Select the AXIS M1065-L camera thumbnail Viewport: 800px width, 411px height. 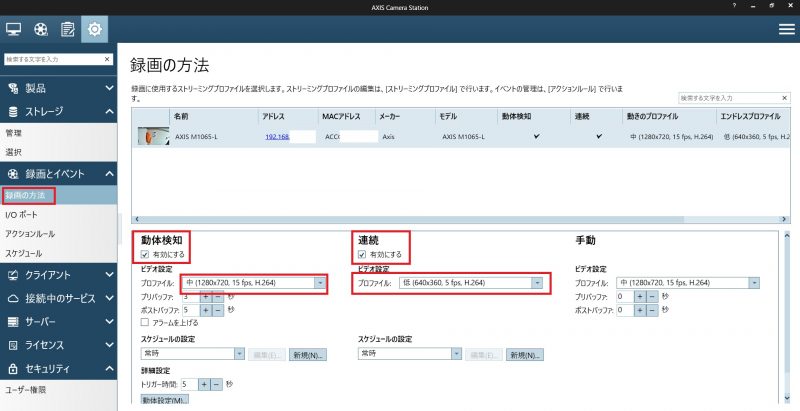(x=154, y=137)
